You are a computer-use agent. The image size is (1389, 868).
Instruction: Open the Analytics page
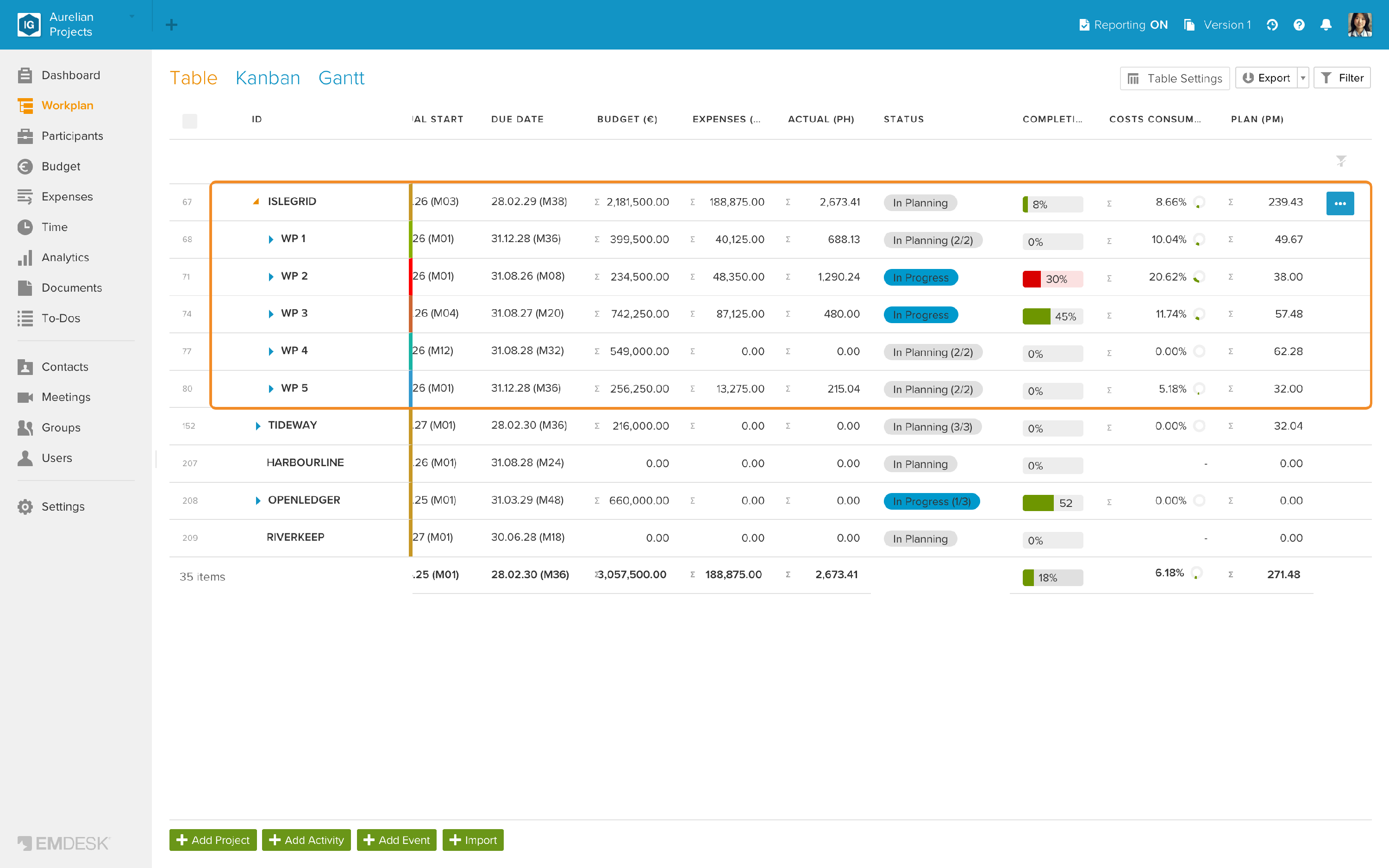53,258
